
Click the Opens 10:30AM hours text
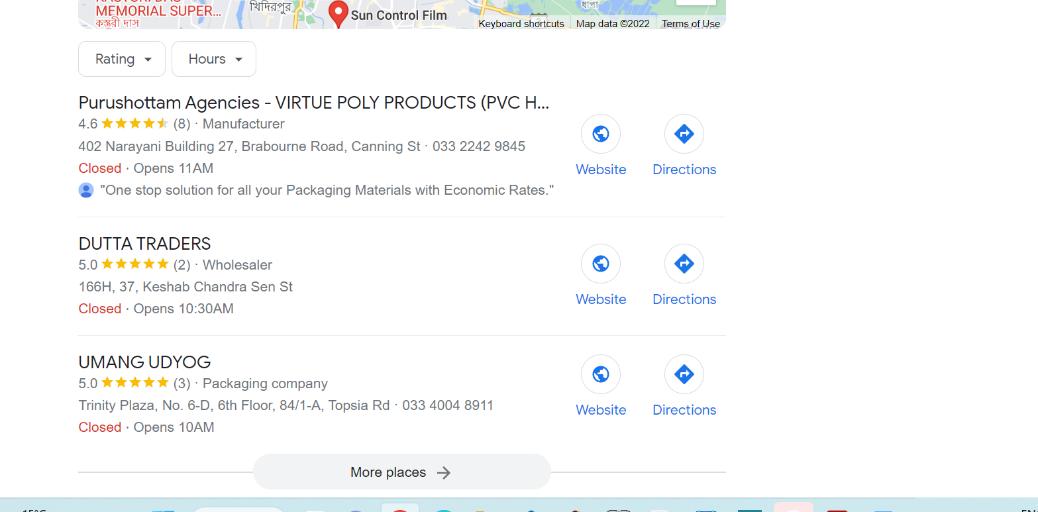pyautogui.click(x=183, y=309)
